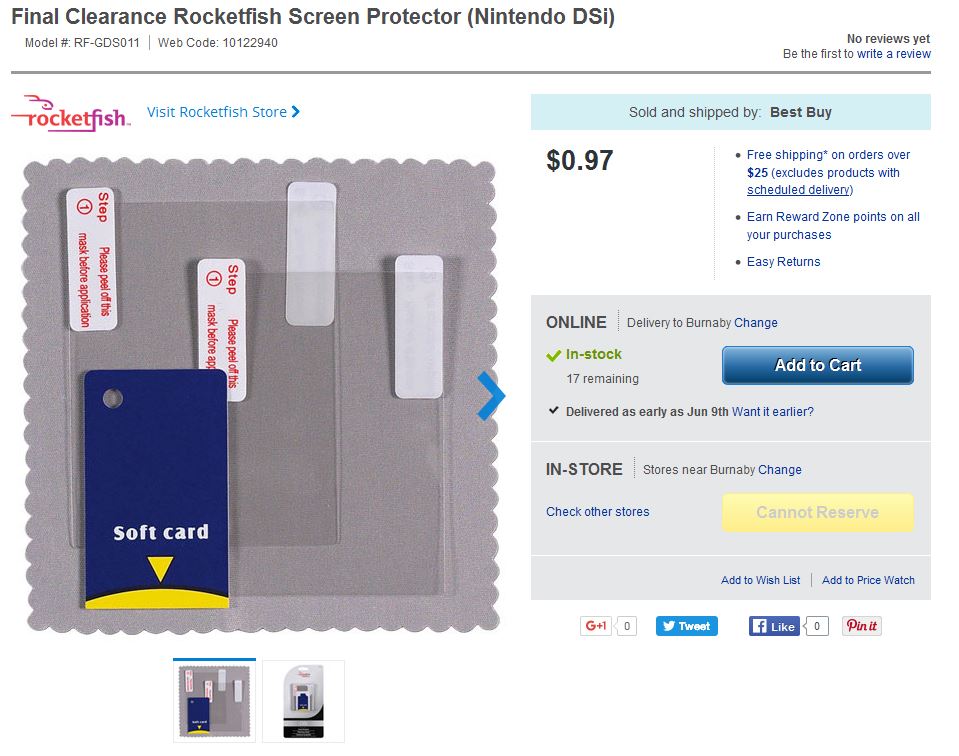959x756 pixels.
Task: Add the item to Price Watch
Action: point(868,579)
